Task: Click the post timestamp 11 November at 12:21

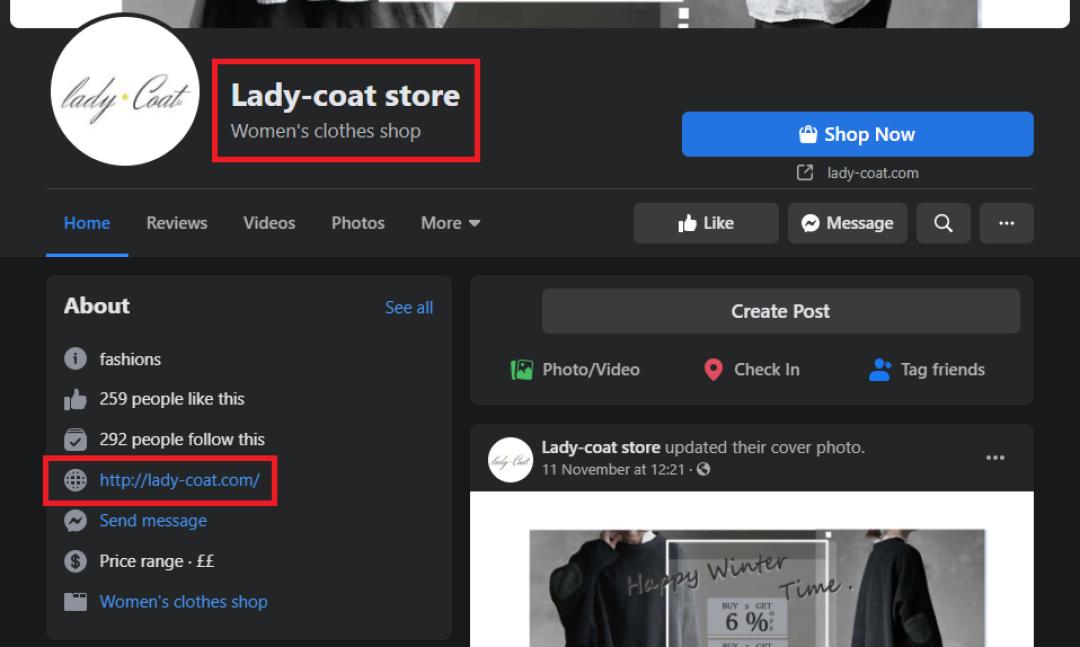Action: point(612,470)
